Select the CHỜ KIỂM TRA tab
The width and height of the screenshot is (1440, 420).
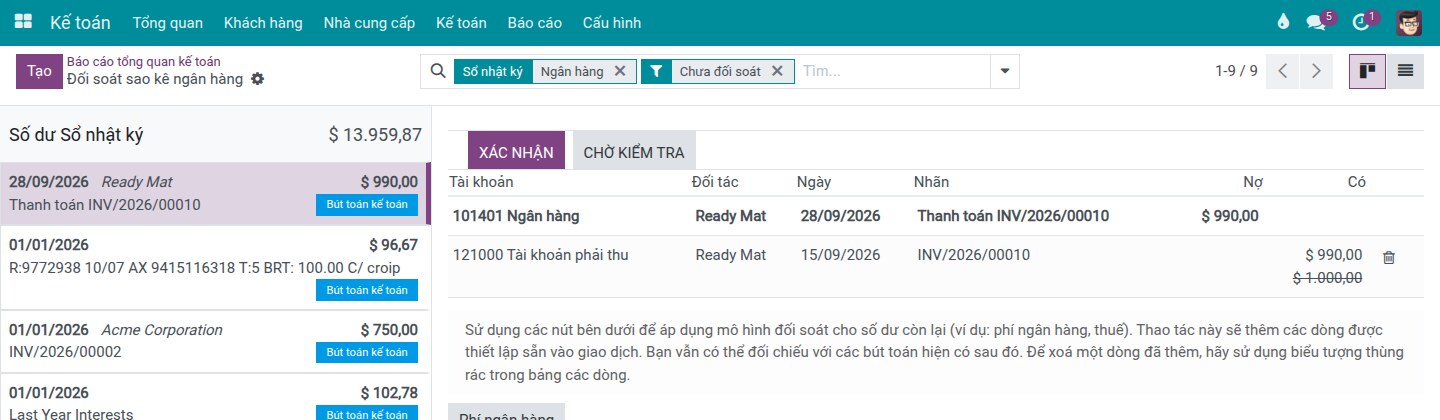634,153
